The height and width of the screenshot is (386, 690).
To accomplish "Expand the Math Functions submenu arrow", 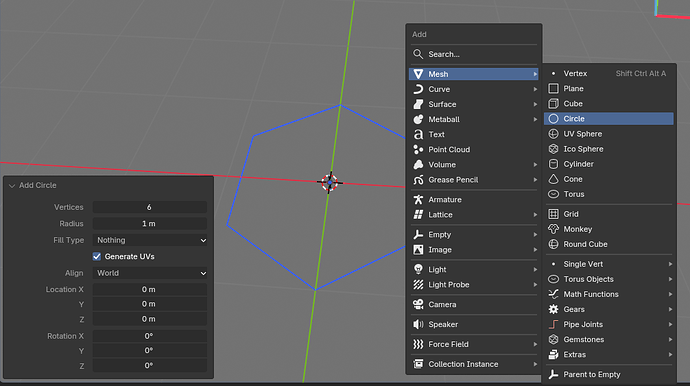I will click(x=670, y=294).
